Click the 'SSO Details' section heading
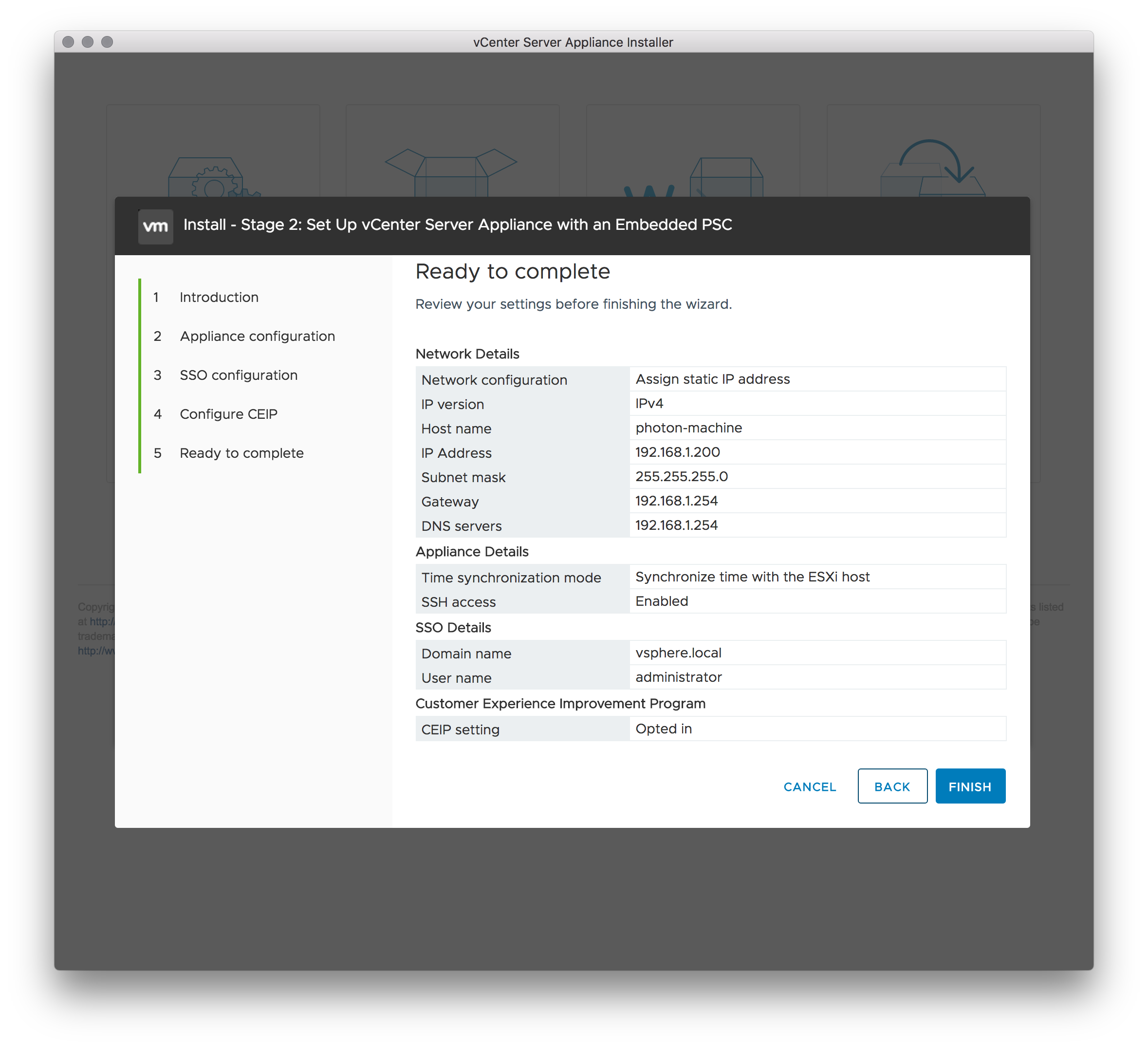The image size is (1148, 1048). pyautogui.click(x=453, y=627)
